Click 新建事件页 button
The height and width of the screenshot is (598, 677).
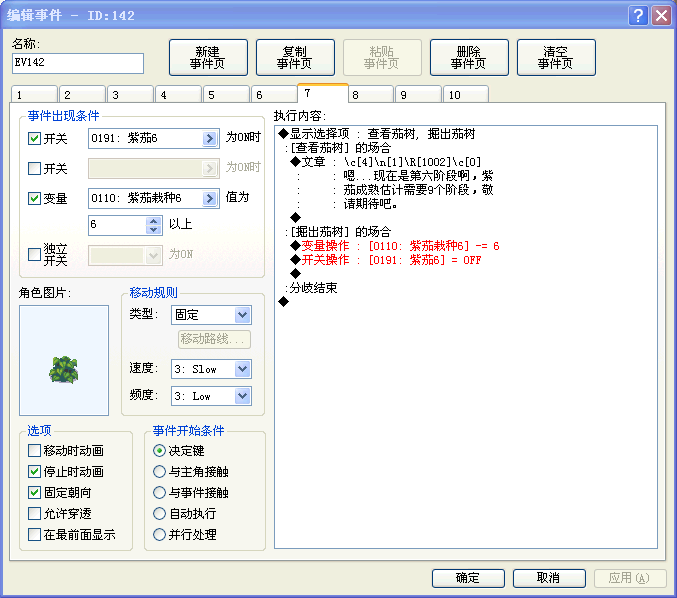[x=208, y=57]
